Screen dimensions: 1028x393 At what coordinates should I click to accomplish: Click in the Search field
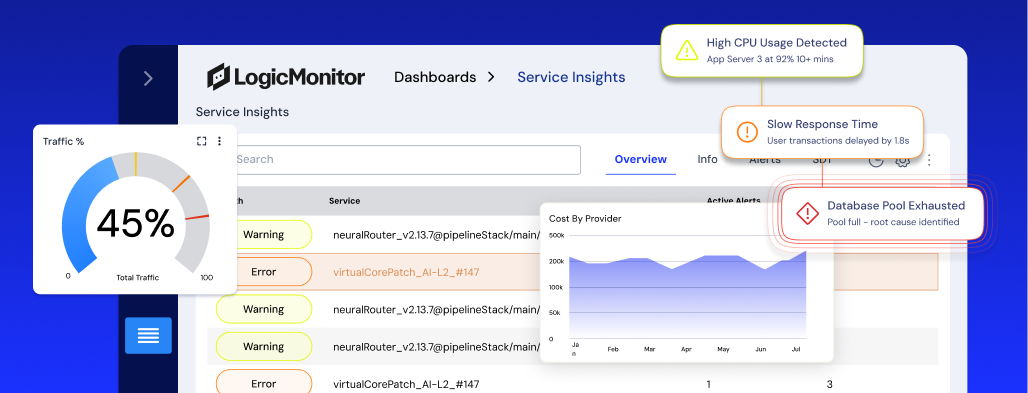click(400, 159)
